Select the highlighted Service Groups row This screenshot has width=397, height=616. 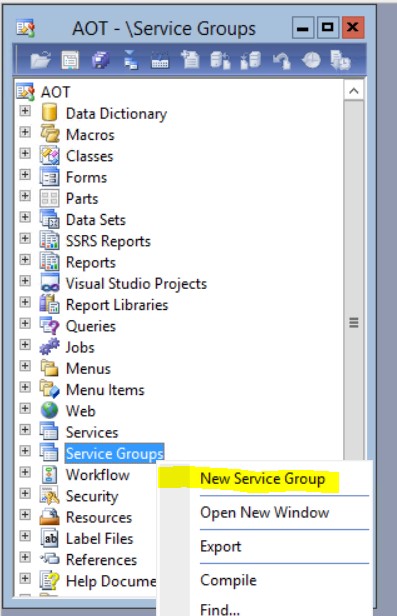point(114,453)
